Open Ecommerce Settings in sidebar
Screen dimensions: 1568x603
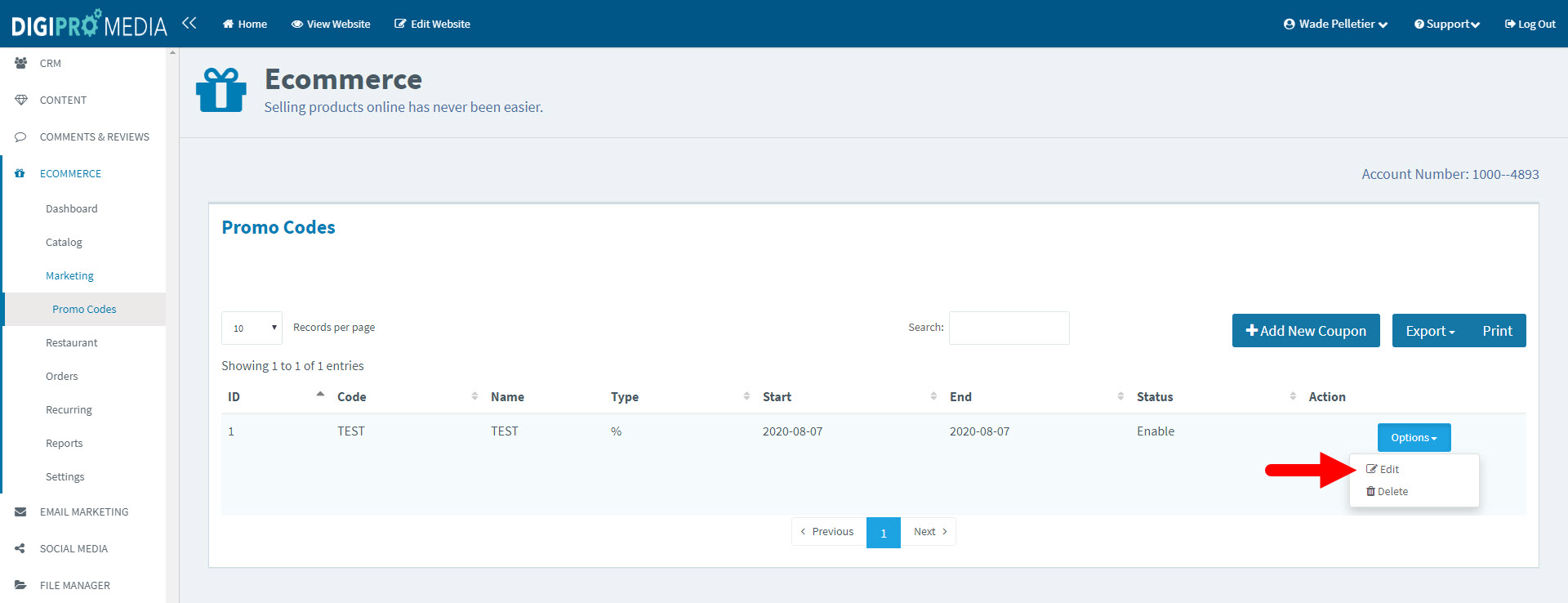[x=65, y=476]
